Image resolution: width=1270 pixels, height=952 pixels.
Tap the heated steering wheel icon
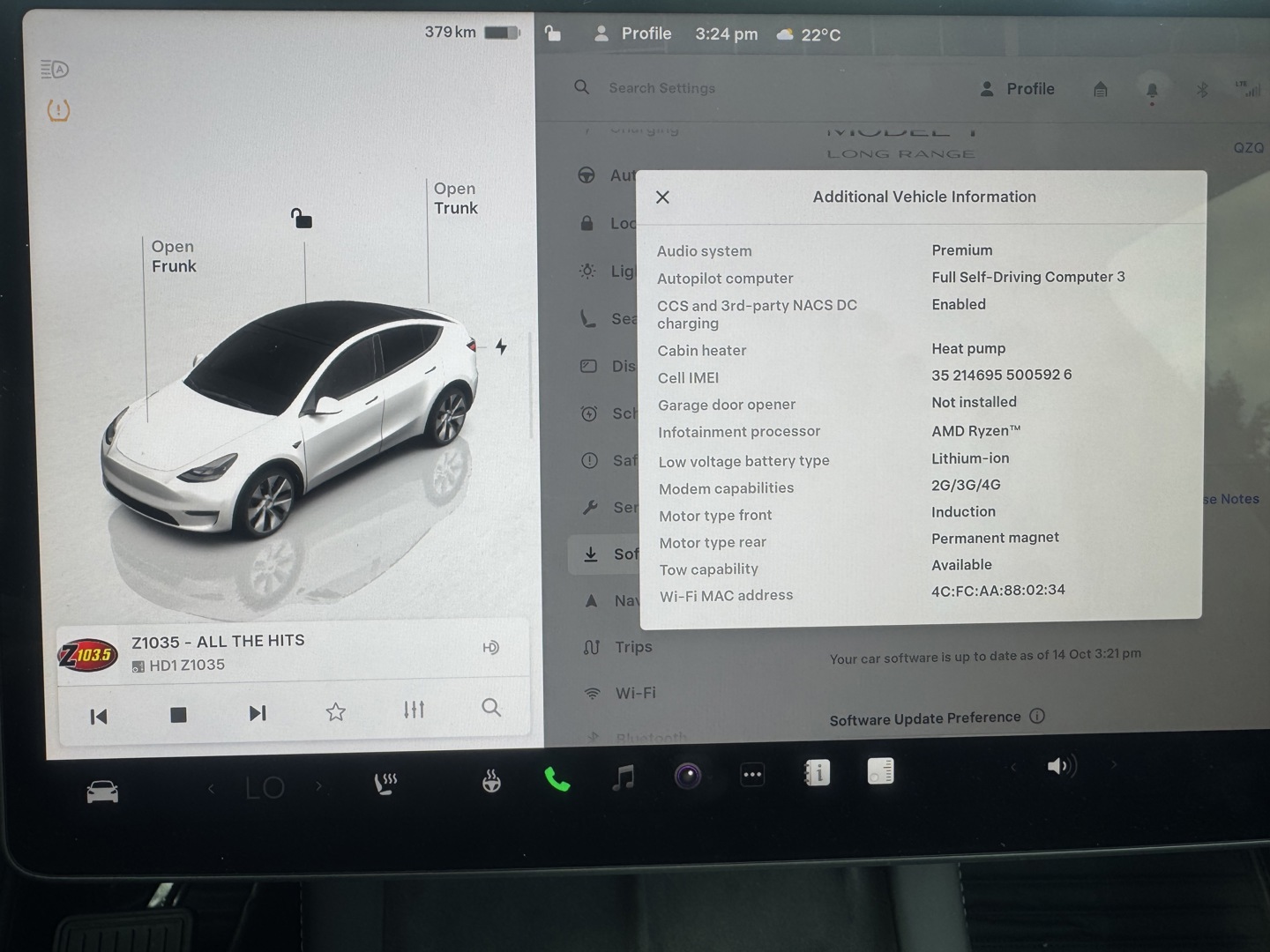(491, 781)
